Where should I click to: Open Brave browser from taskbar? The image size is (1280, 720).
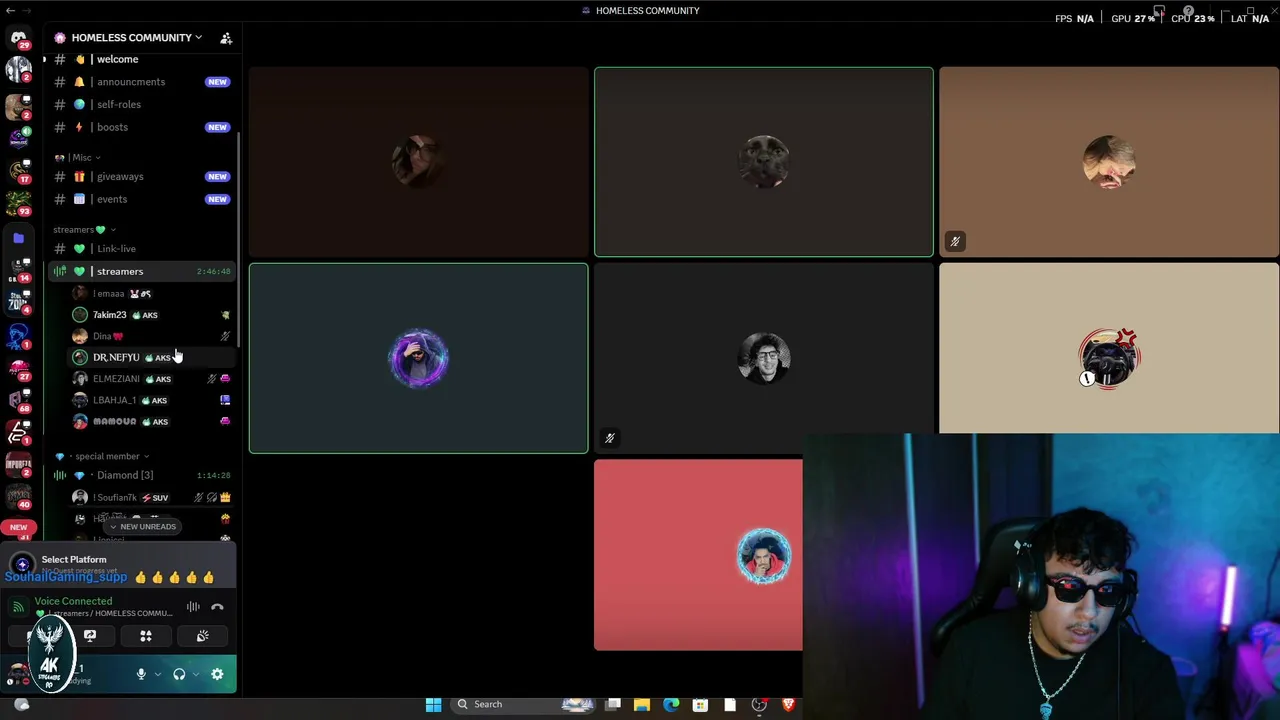coord(788,704)
